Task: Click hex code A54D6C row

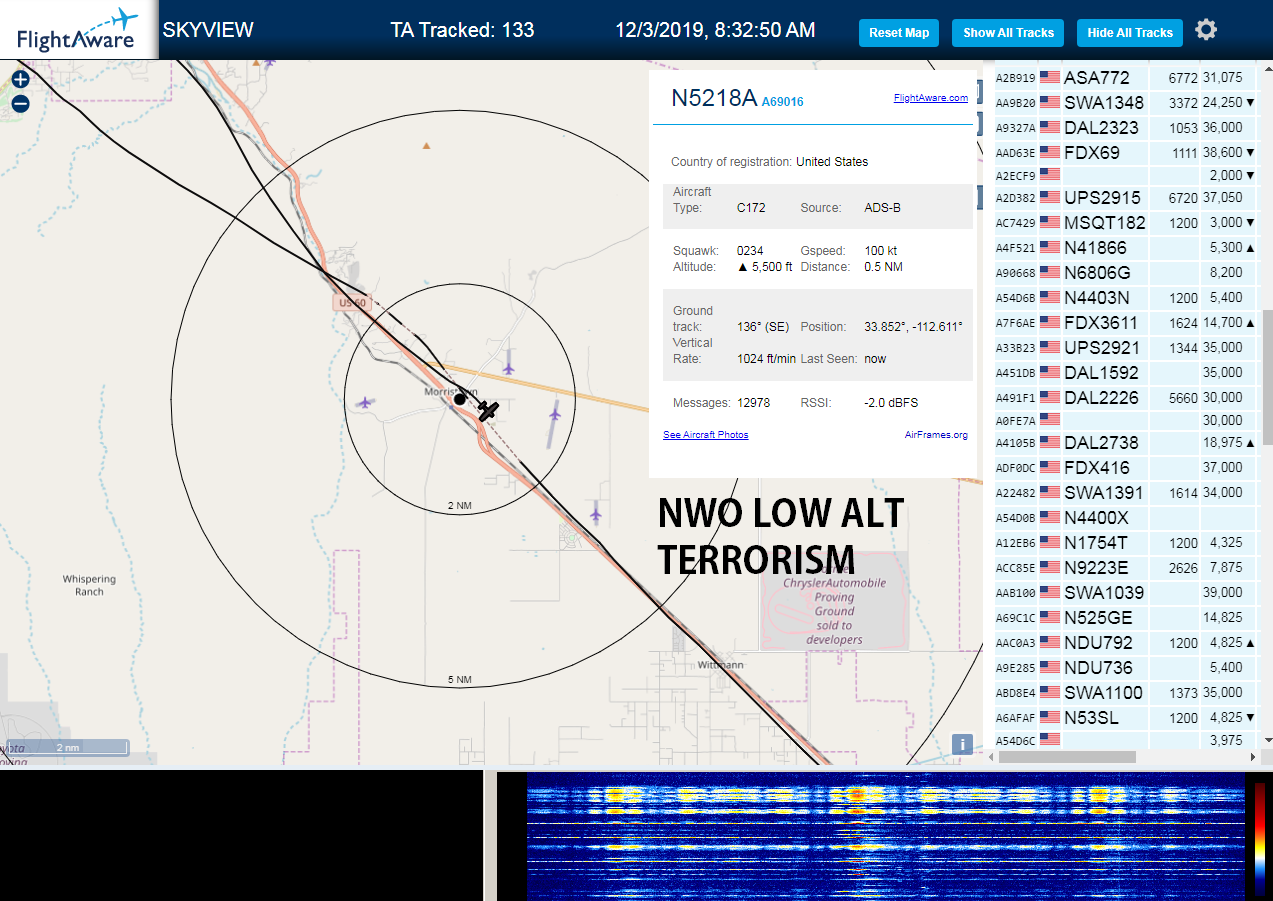Action: click(x=1126, y=740)
